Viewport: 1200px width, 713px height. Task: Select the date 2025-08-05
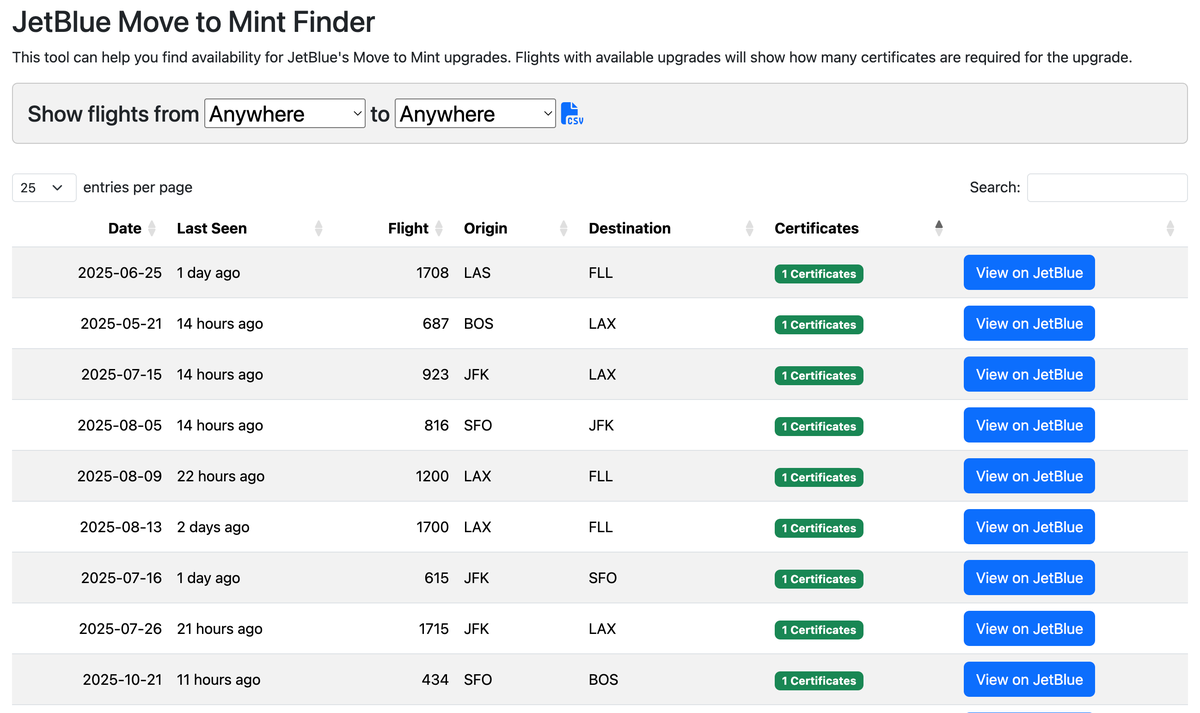click(120, 426)
